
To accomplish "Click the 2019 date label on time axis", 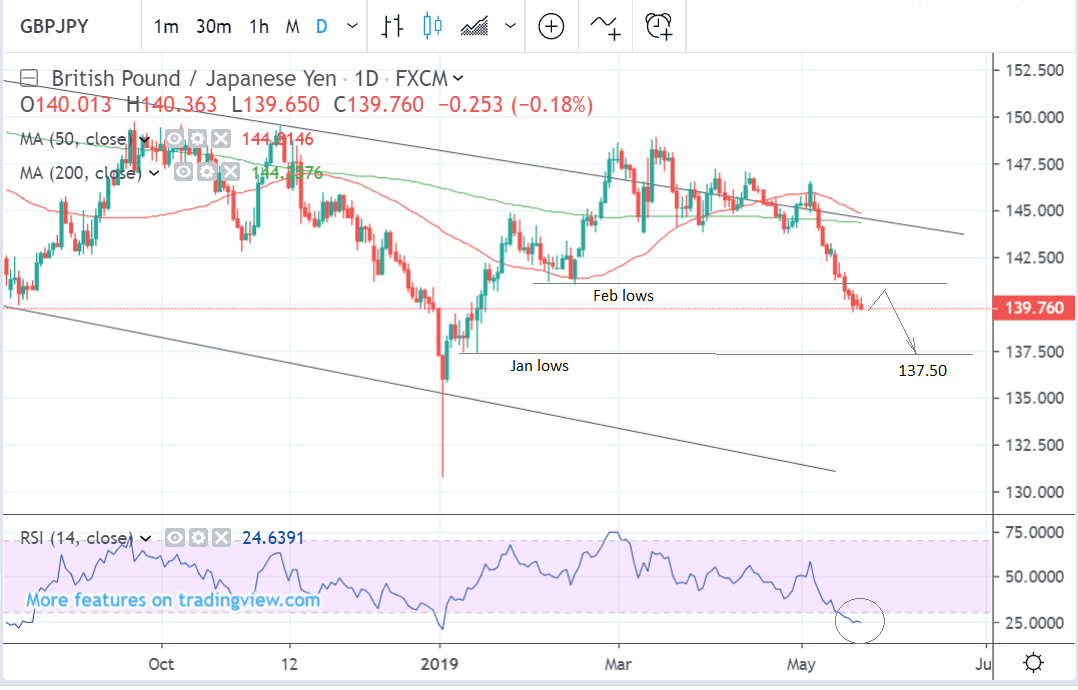I will click(x=439, y=665).
